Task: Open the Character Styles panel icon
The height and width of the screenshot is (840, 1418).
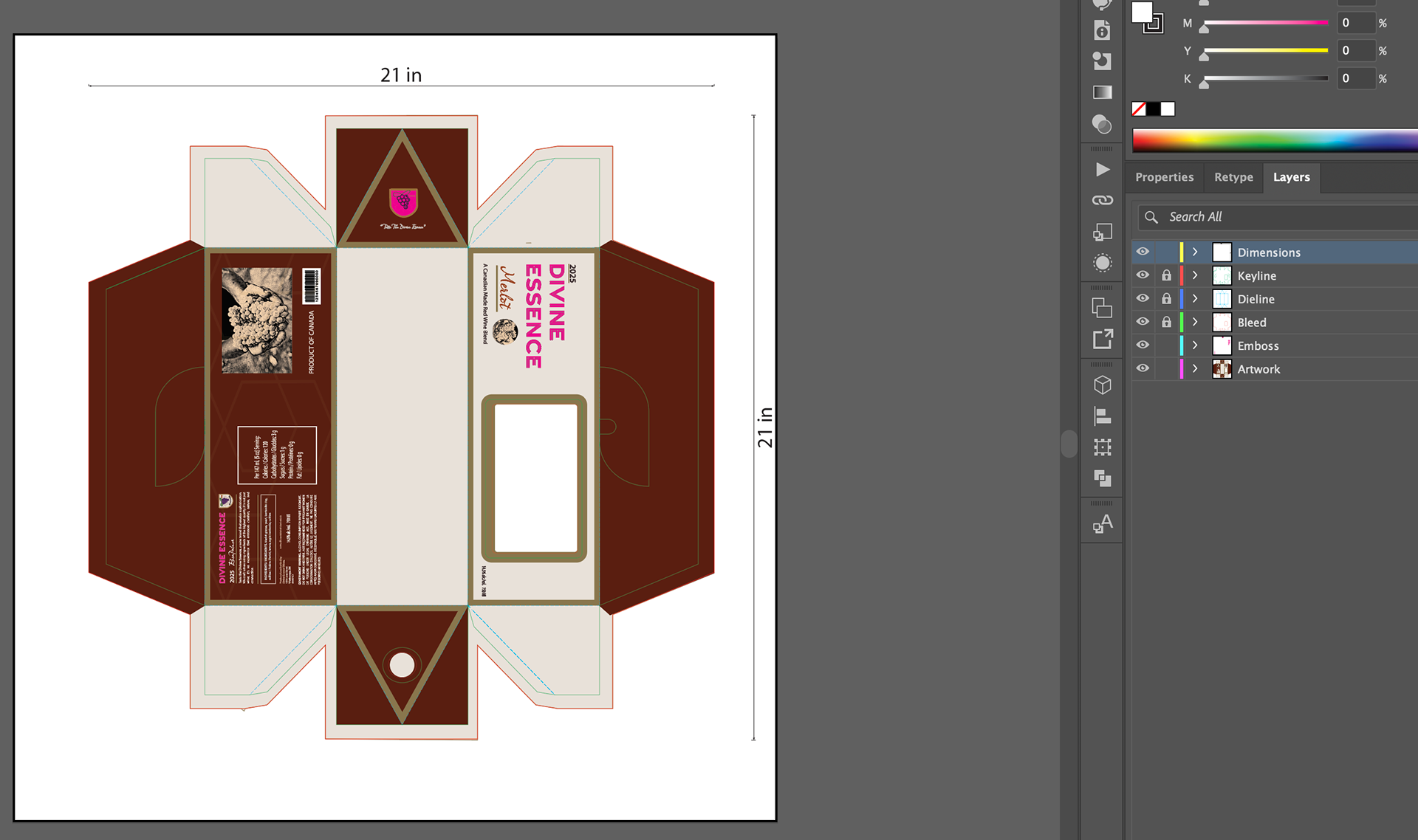Action: pyautogui.click(x=1102, y=524)
